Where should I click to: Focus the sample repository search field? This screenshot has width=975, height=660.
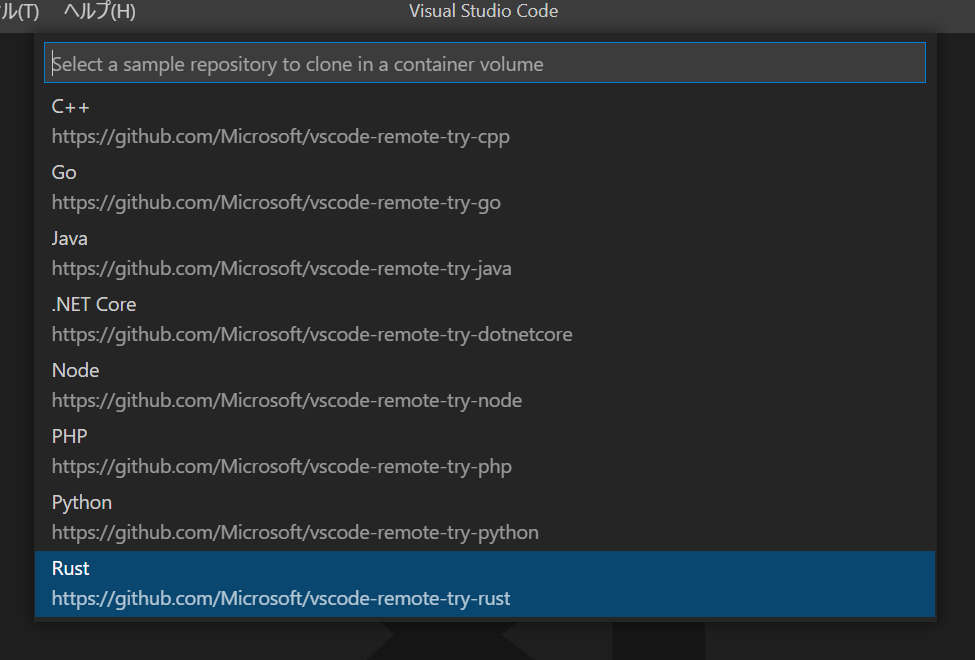[485, 63]
